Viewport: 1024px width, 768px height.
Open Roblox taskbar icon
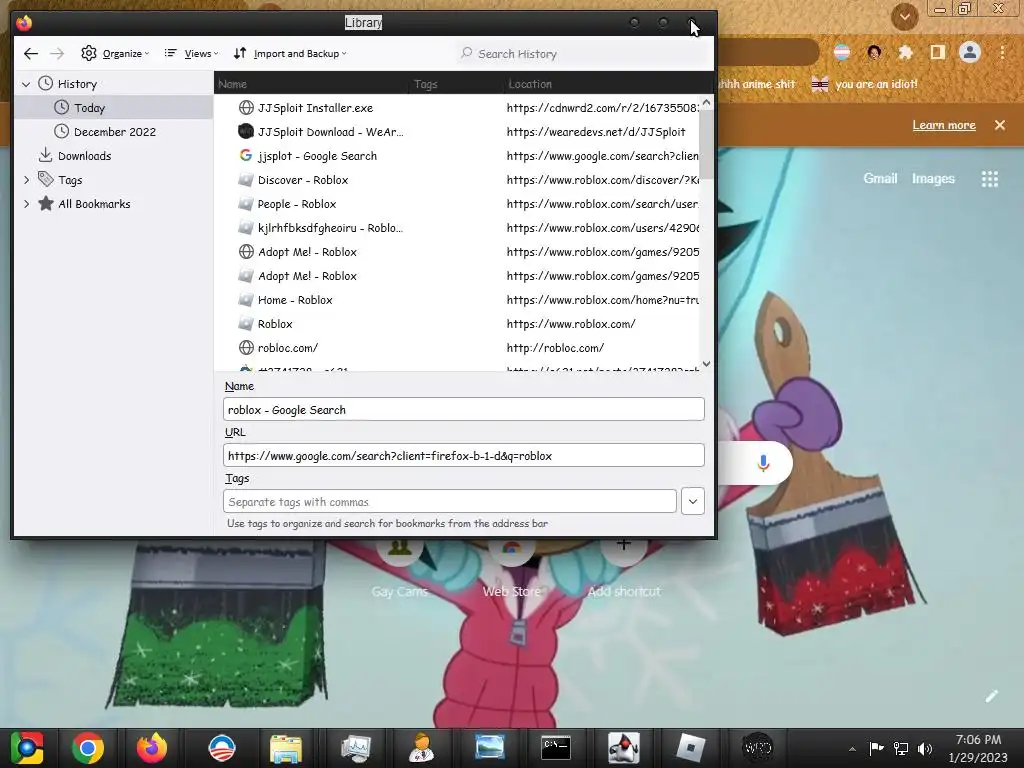[x=690, y=748]
